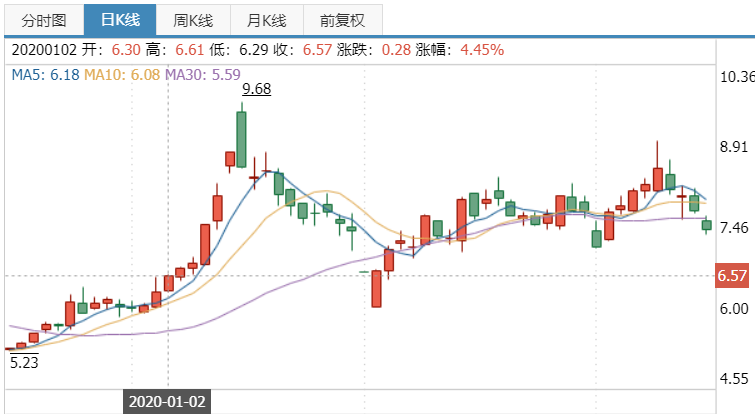Expand the 前复权 adjustment option

click(342, 20)
